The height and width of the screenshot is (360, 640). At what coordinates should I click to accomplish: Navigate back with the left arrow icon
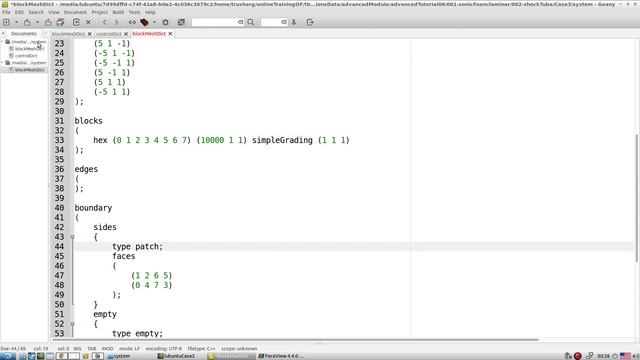(104, 22)
